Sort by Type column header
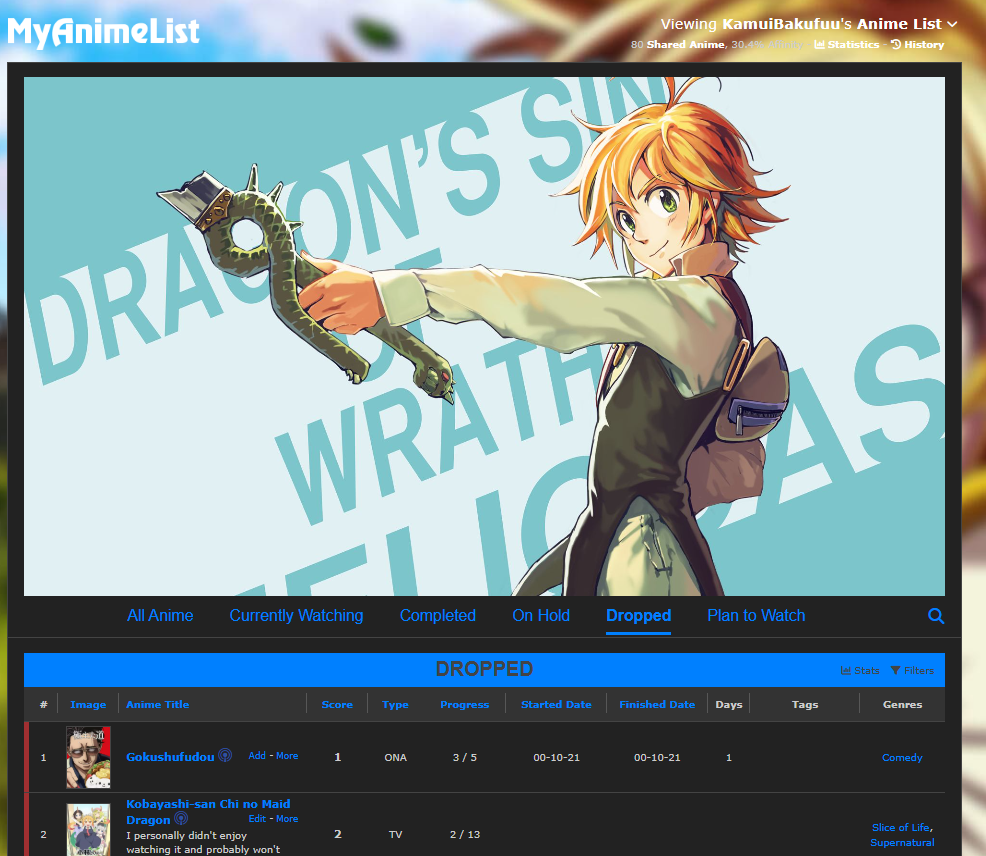 [x=395, y=704]
